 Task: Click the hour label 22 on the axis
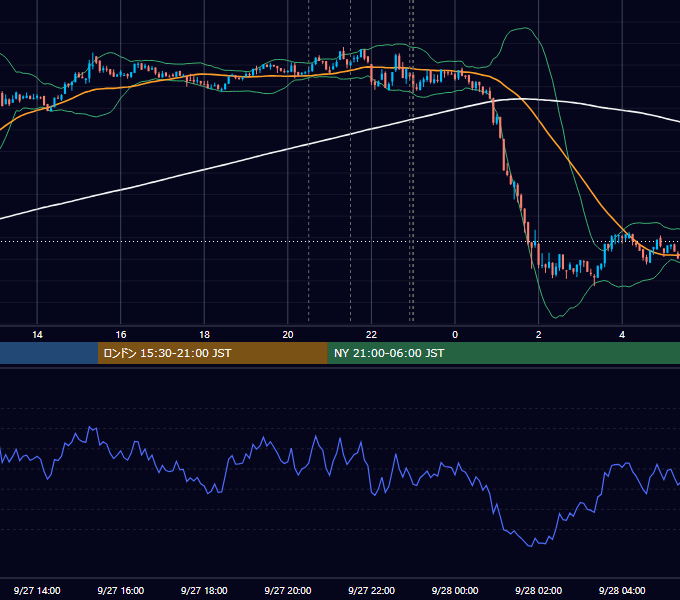click(x=371, y=335)
